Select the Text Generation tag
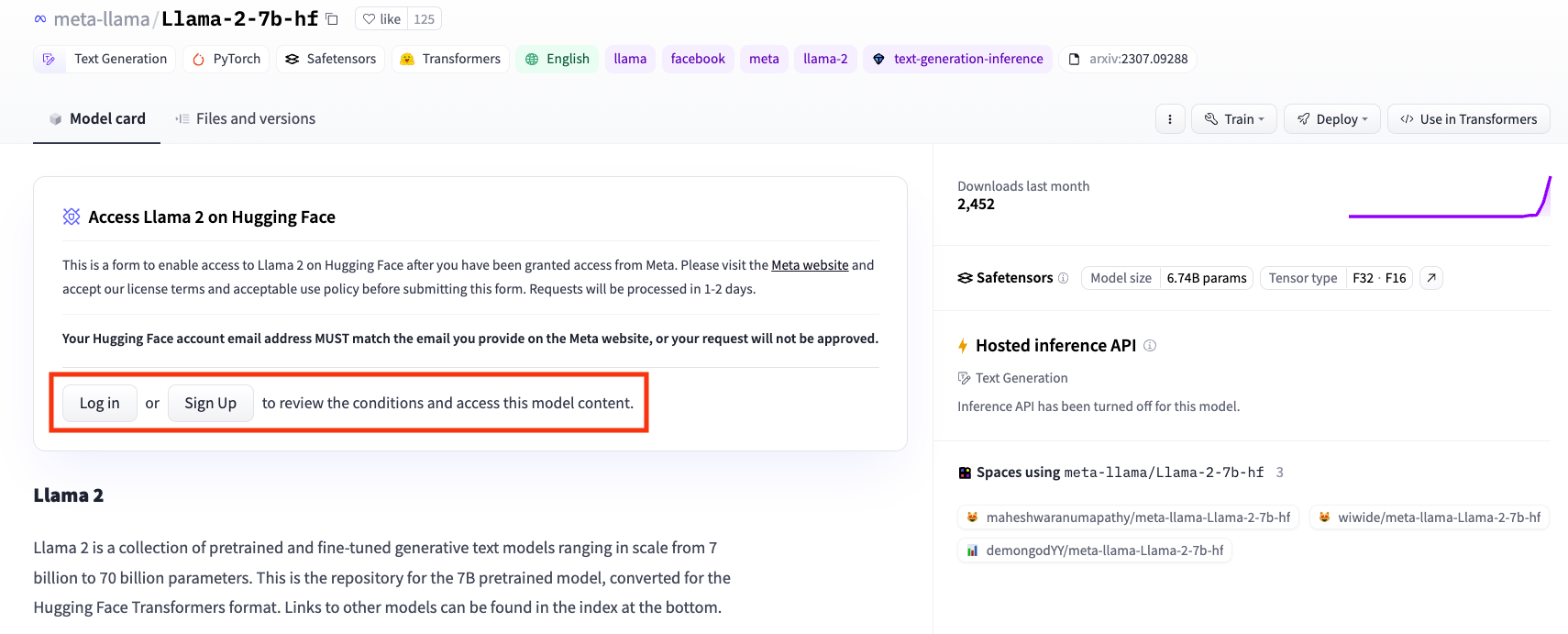Image resolution: width=1568 pixels, height=634 pixels. pos(105,59)
